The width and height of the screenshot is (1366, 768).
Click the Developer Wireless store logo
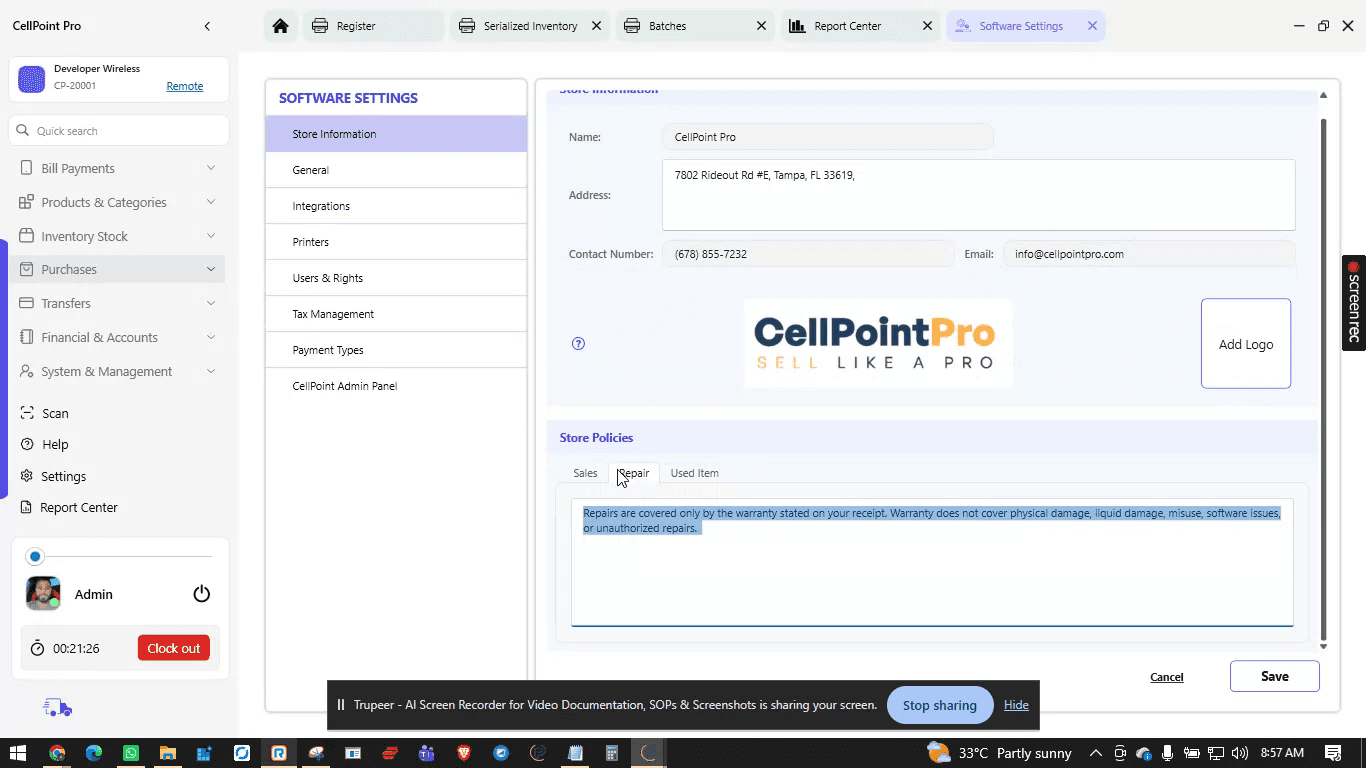(x=32, y=79)
